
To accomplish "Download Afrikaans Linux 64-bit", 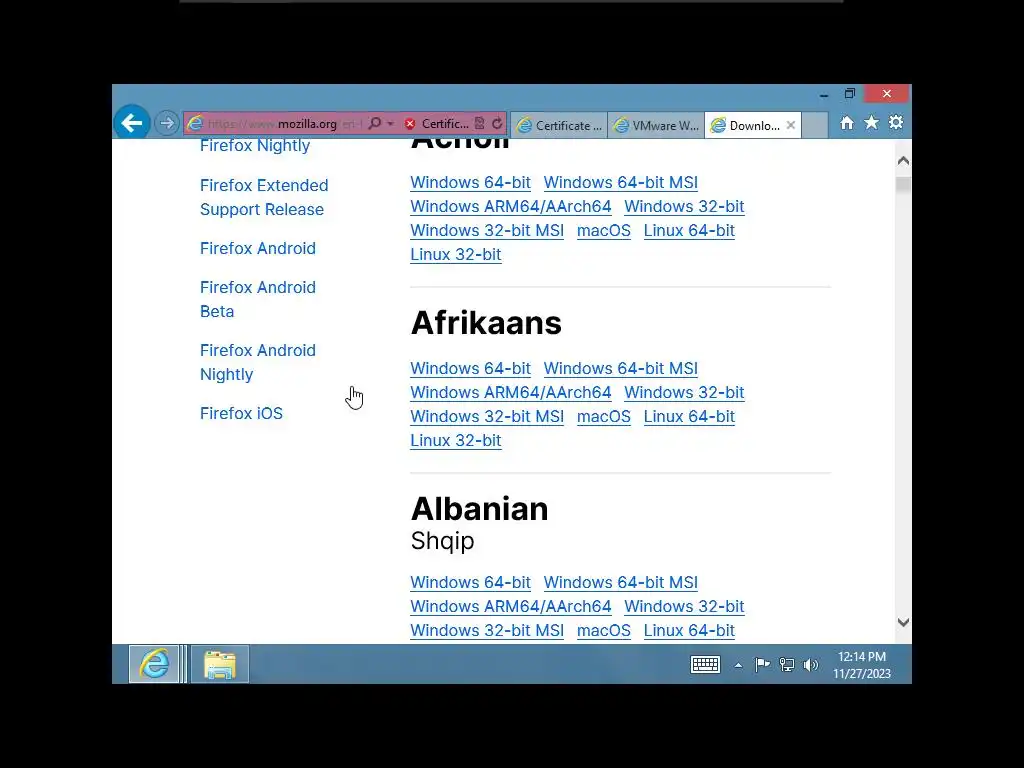I will coord(689,417).
